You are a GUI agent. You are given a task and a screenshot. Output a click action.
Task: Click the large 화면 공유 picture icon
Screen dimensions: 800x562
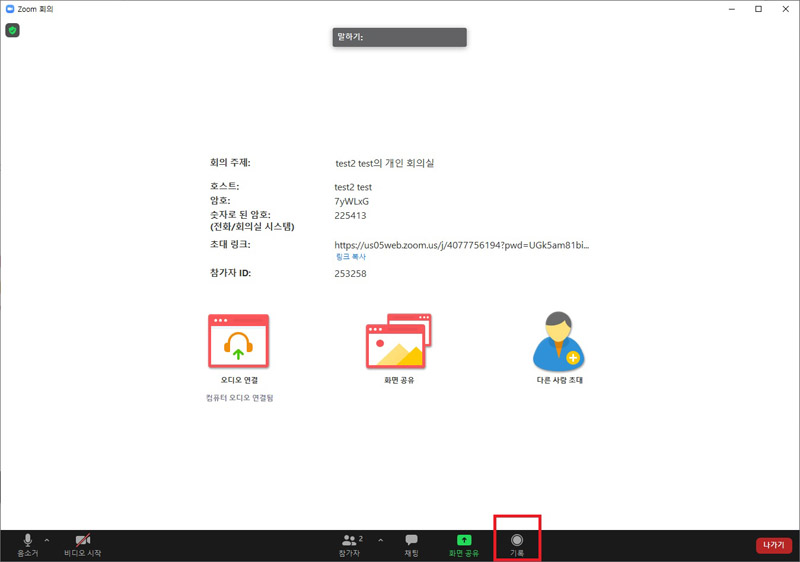click(x=397, y=343)
